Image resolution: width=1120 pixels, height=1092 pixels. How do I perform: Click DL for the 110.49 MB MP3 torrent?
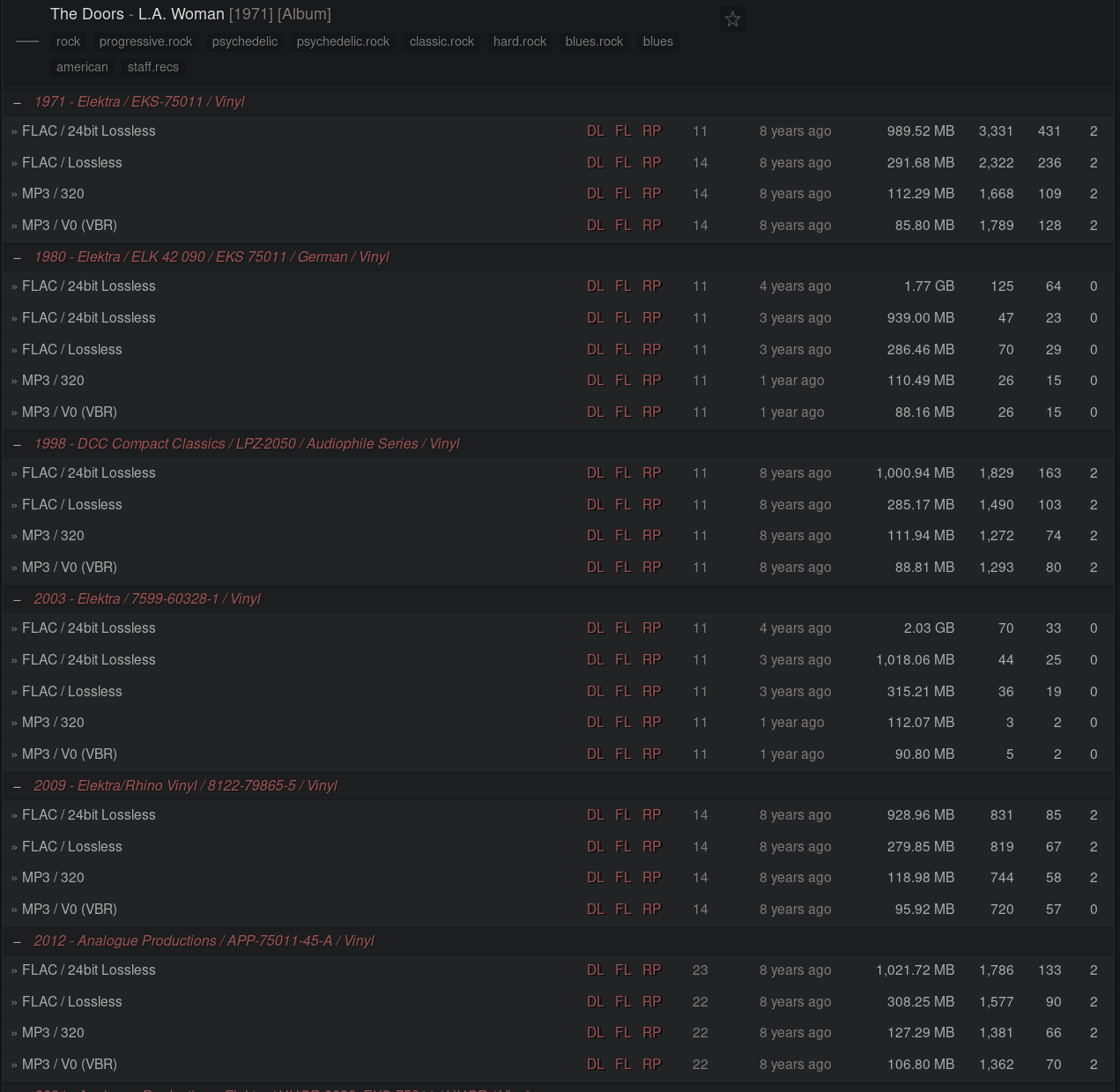(x=596, y=380)
